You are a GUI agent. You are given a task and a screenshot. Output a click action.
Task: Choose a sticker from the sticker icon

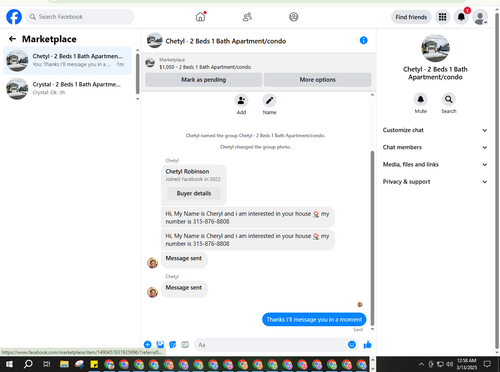coord(173,345)
